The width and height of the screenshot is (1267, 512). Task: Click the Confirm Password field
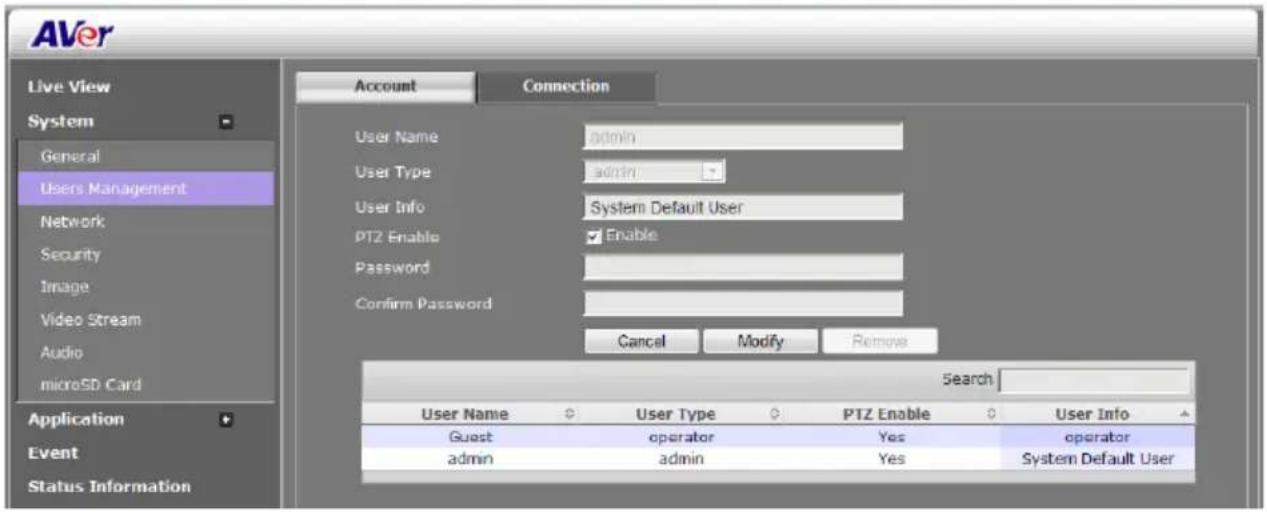coord(743,303)
